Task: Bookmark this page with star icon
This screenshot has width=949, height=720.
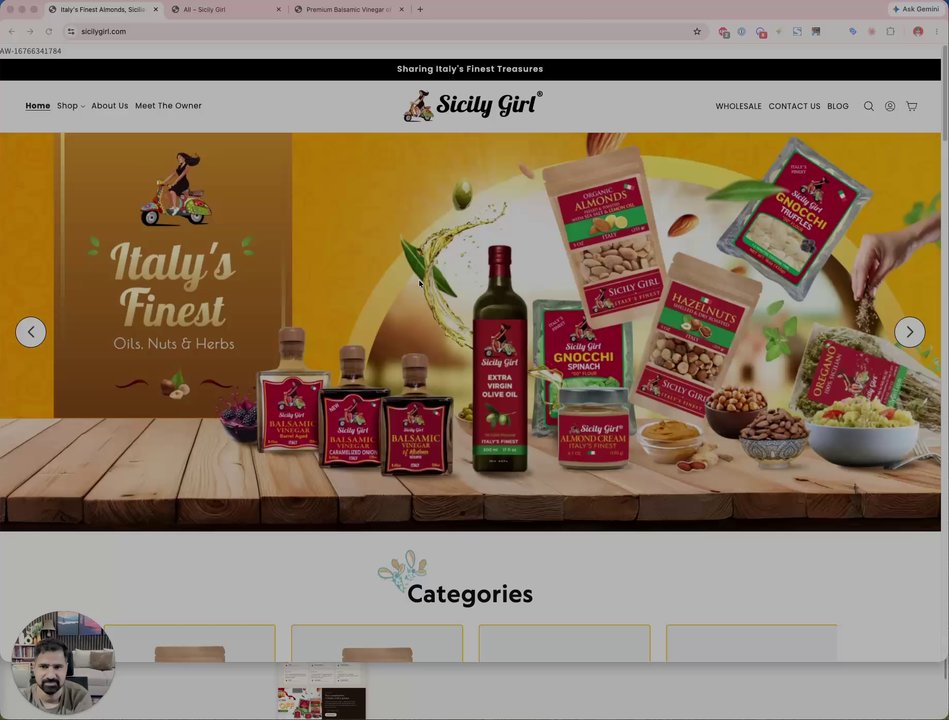Action: click(x=697, y=31)
